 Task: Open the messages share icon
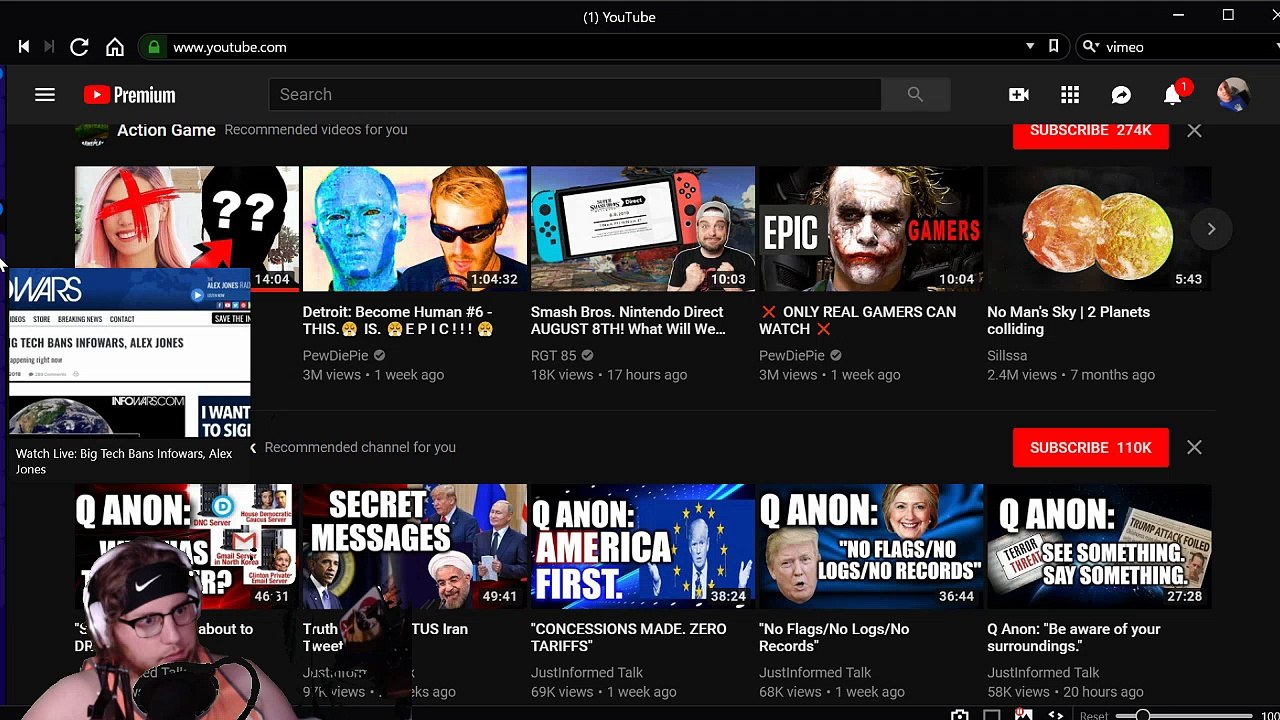pos(1121,95)
